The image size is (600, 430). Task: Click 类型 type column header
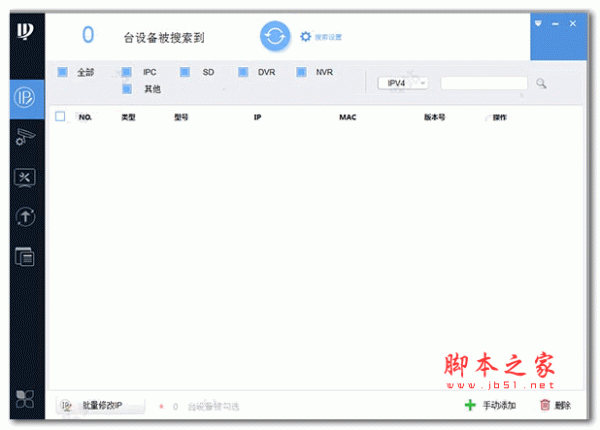point(128,117)
